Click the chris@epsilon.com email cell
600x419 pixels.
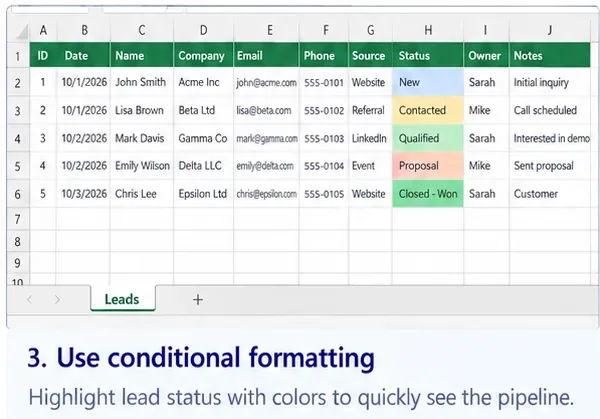pyautogui.click(x=266, y=194)
